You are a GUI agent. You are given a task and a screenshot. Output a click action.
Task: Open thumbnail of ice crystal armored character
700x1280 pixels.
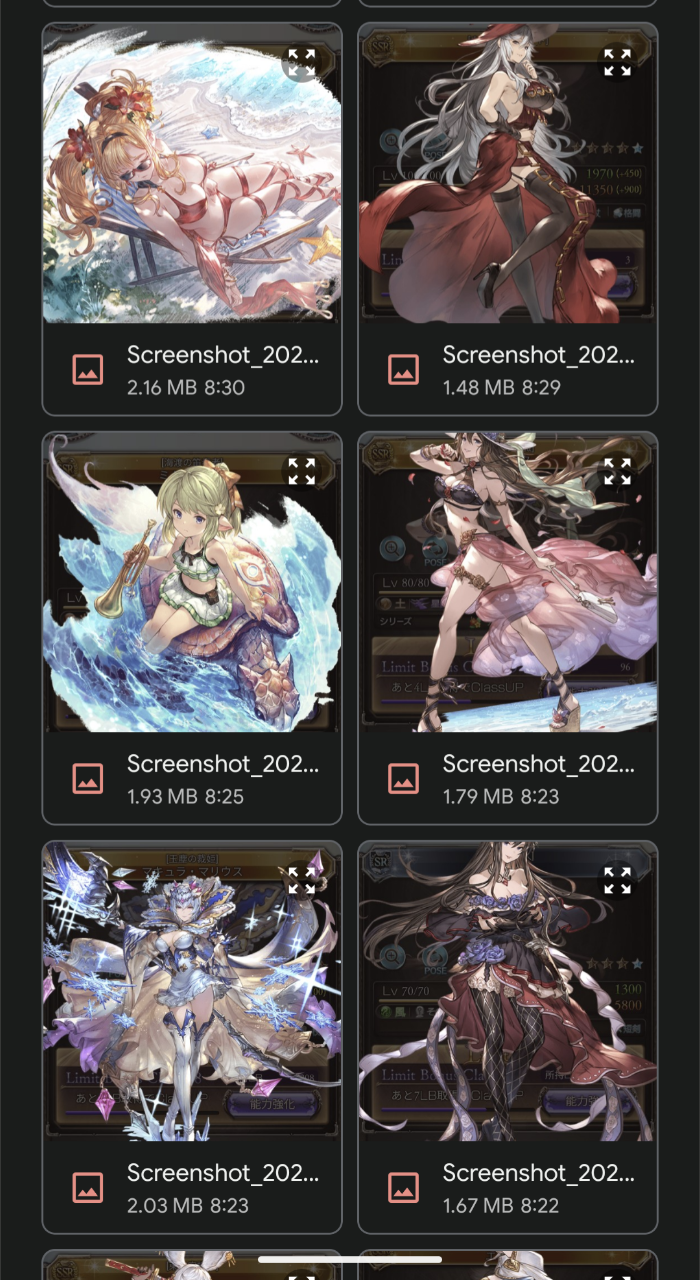point(192,991)
